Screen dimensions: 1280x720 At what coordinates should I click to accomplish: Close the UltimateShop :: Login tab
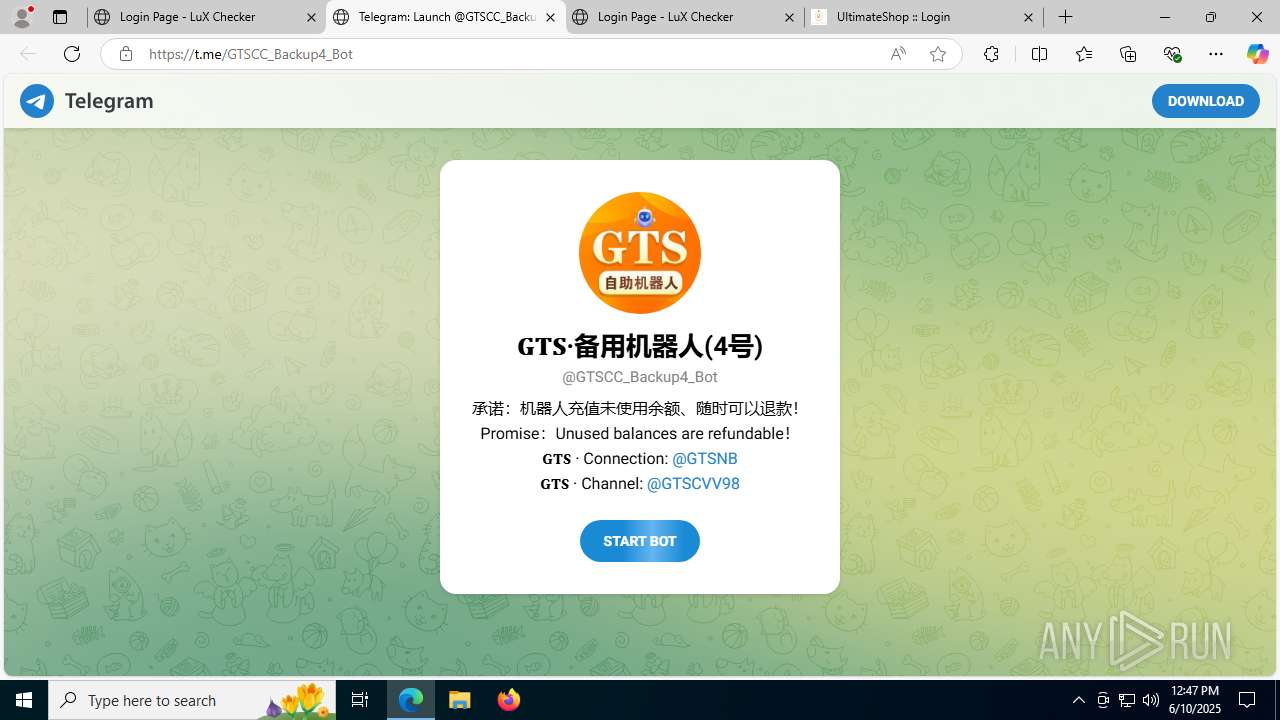point(1028,17)
